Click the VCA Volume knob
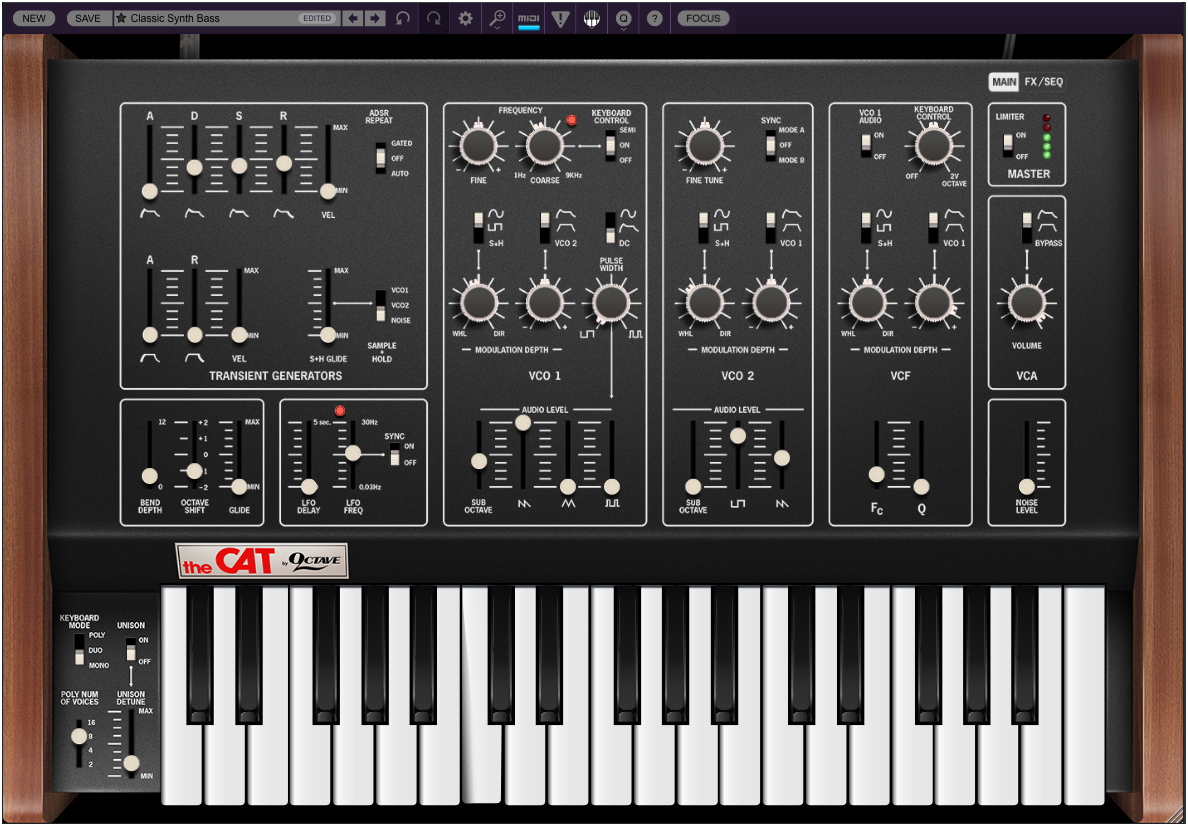 (x=1027, y=302)
